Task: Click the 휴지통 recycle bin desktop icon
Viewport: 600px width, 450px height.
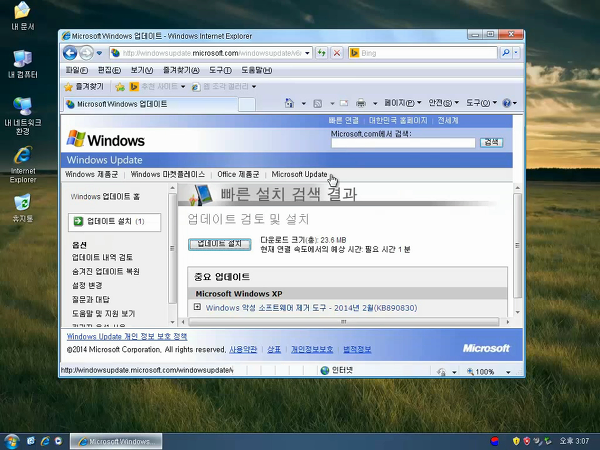Action: tap(23, 208)
